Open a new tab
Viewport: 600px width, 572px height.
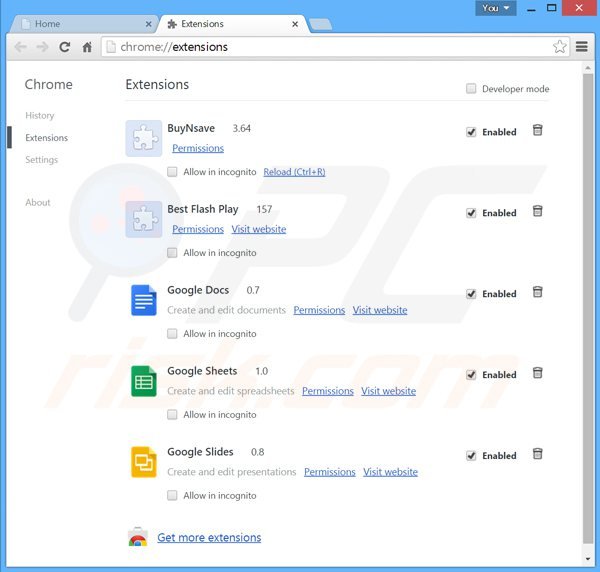[x=321, y=24]
